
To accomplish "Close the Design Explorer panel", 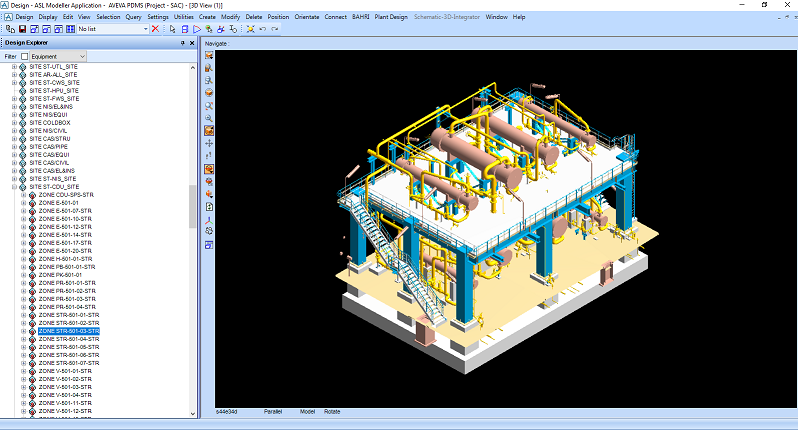I will (192, 43).
